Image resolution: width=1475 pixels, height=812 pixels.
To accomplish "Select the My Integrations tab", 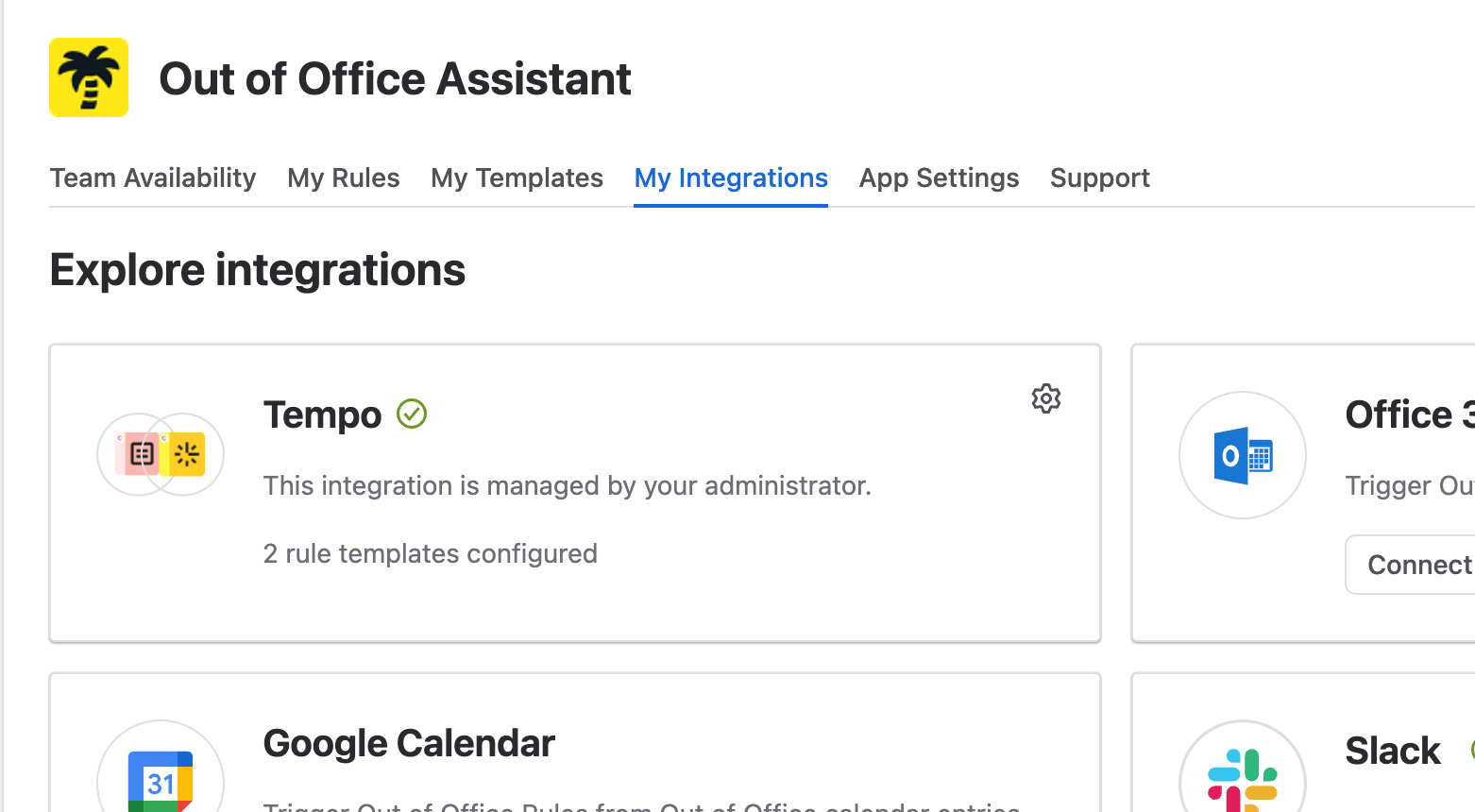I will click(731, 178).
